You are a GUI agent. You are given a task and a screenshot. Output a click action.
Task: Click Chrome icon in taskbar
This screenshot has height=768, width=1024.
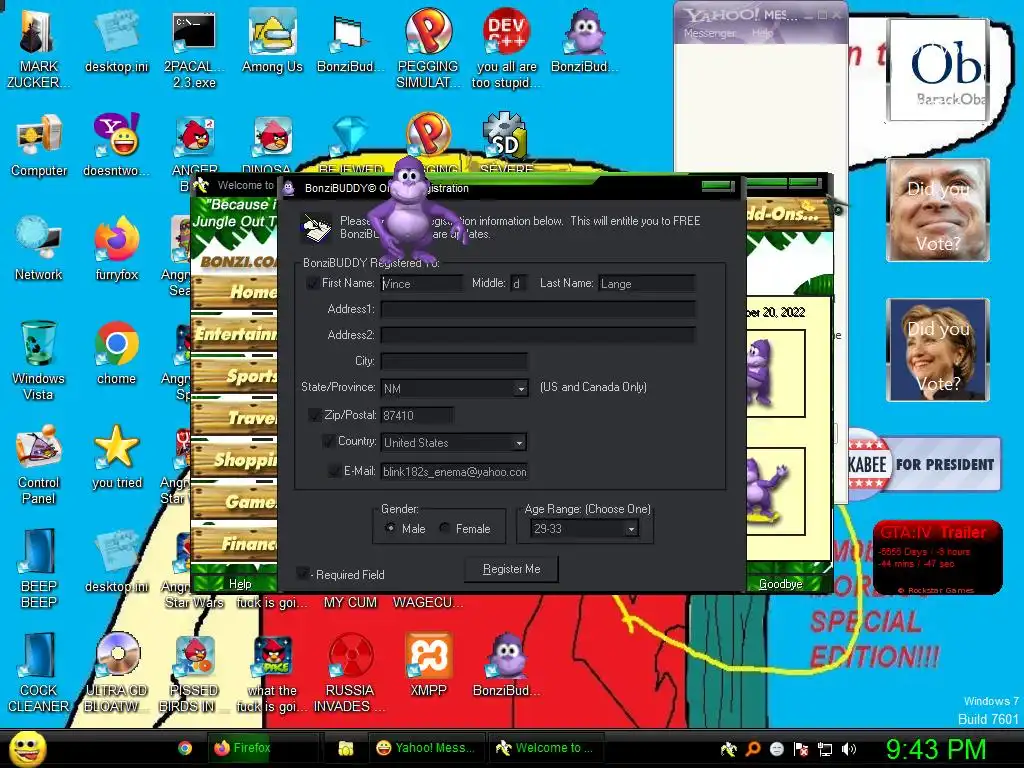(x=185, y=748)
